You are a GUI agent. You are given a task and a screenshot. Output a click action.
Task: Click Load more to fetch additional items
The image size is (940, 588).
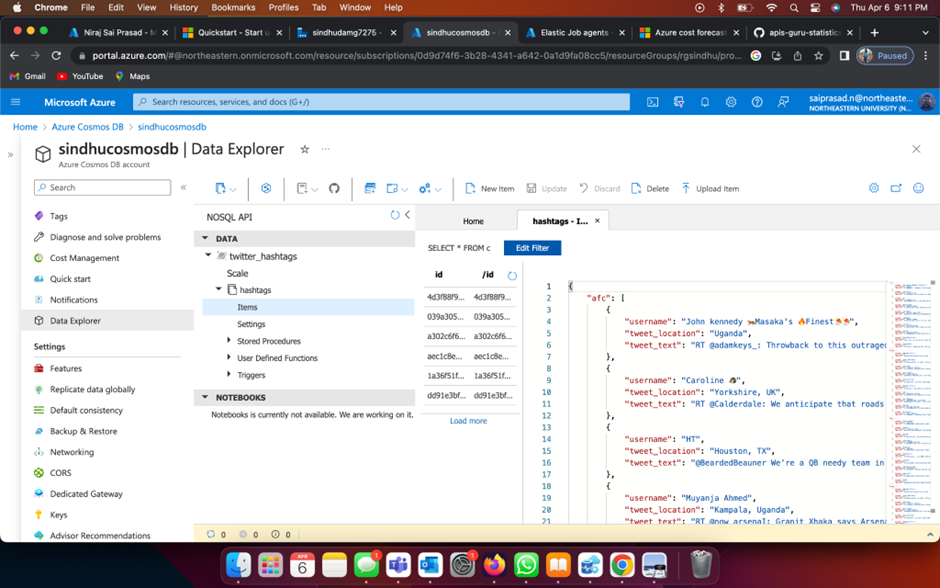click(468, 420)
